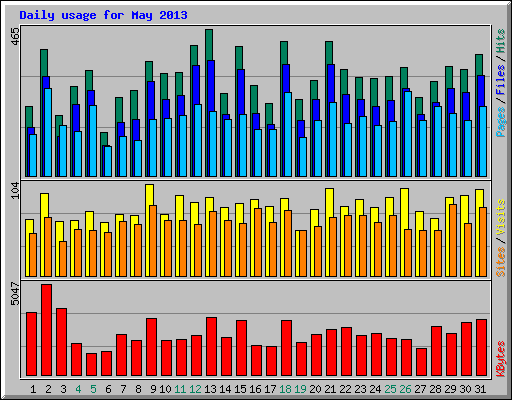Click day 13 on the x-axis
Screen dimensions: 512x400
pos(210,389)
